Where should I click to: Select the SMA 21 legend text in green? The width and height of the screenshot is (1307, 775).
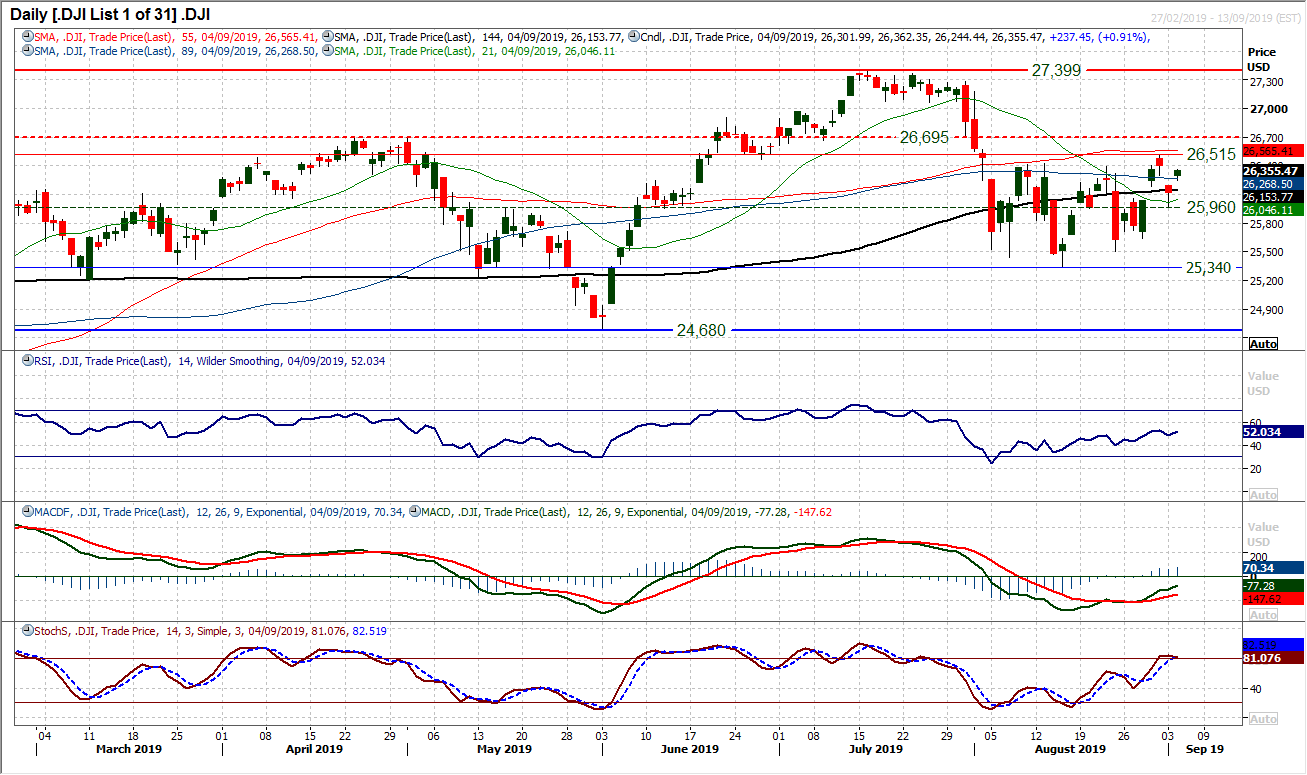pyautogui.click(x=473, y=50)
